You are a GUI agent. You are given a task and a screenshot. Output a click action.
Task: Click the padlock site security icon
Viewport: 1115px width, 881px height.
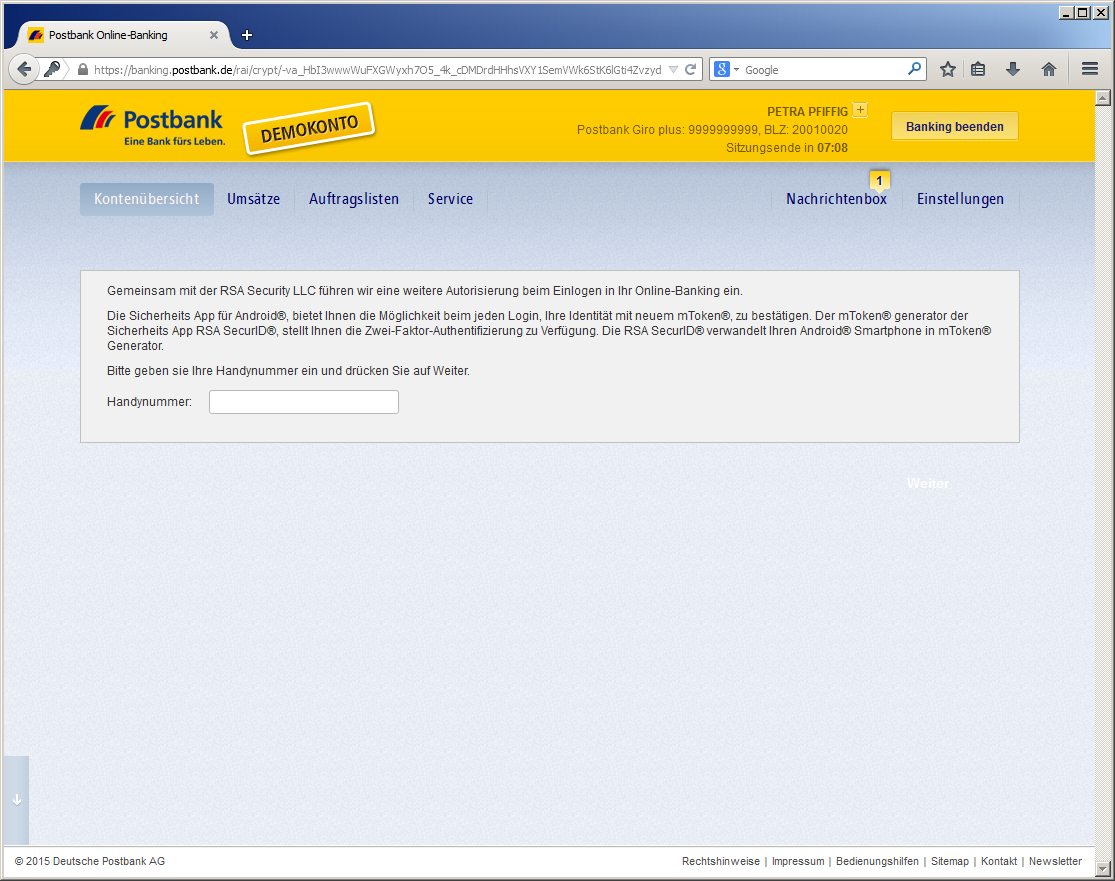tap(82, 70)
